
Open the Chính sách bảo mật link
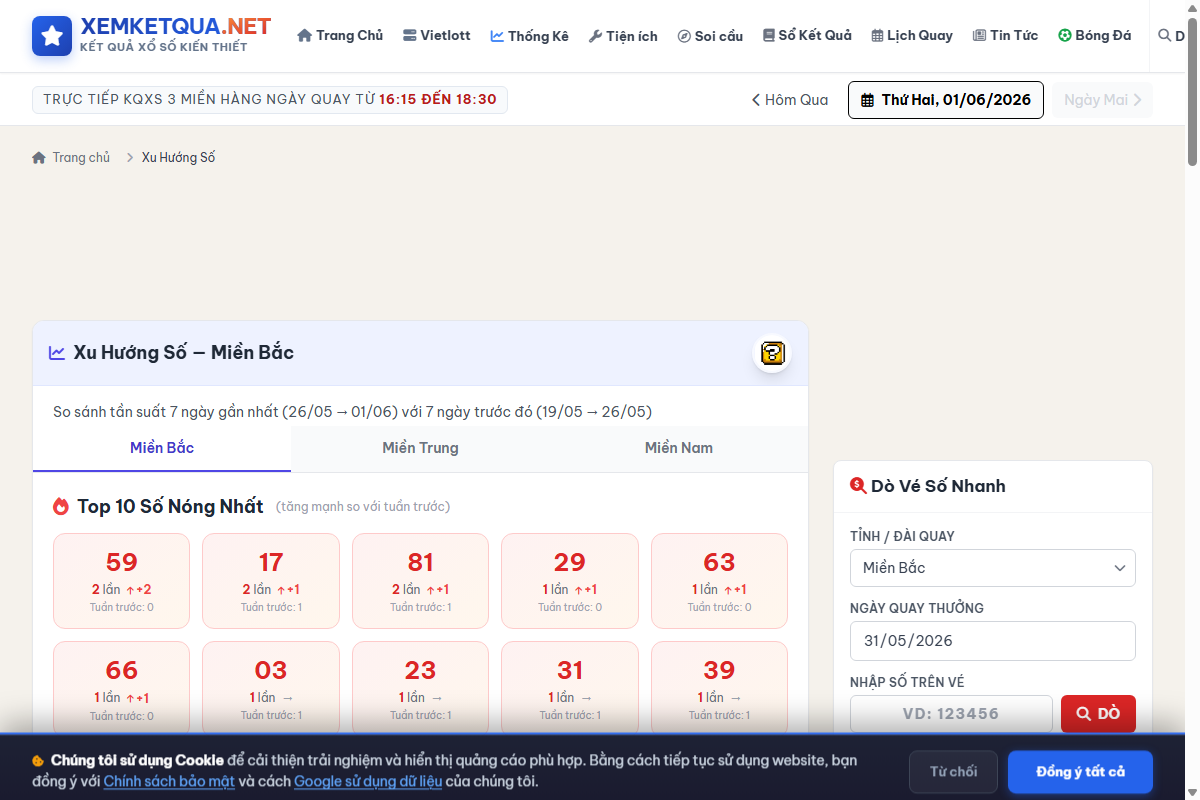pos(169,781)
